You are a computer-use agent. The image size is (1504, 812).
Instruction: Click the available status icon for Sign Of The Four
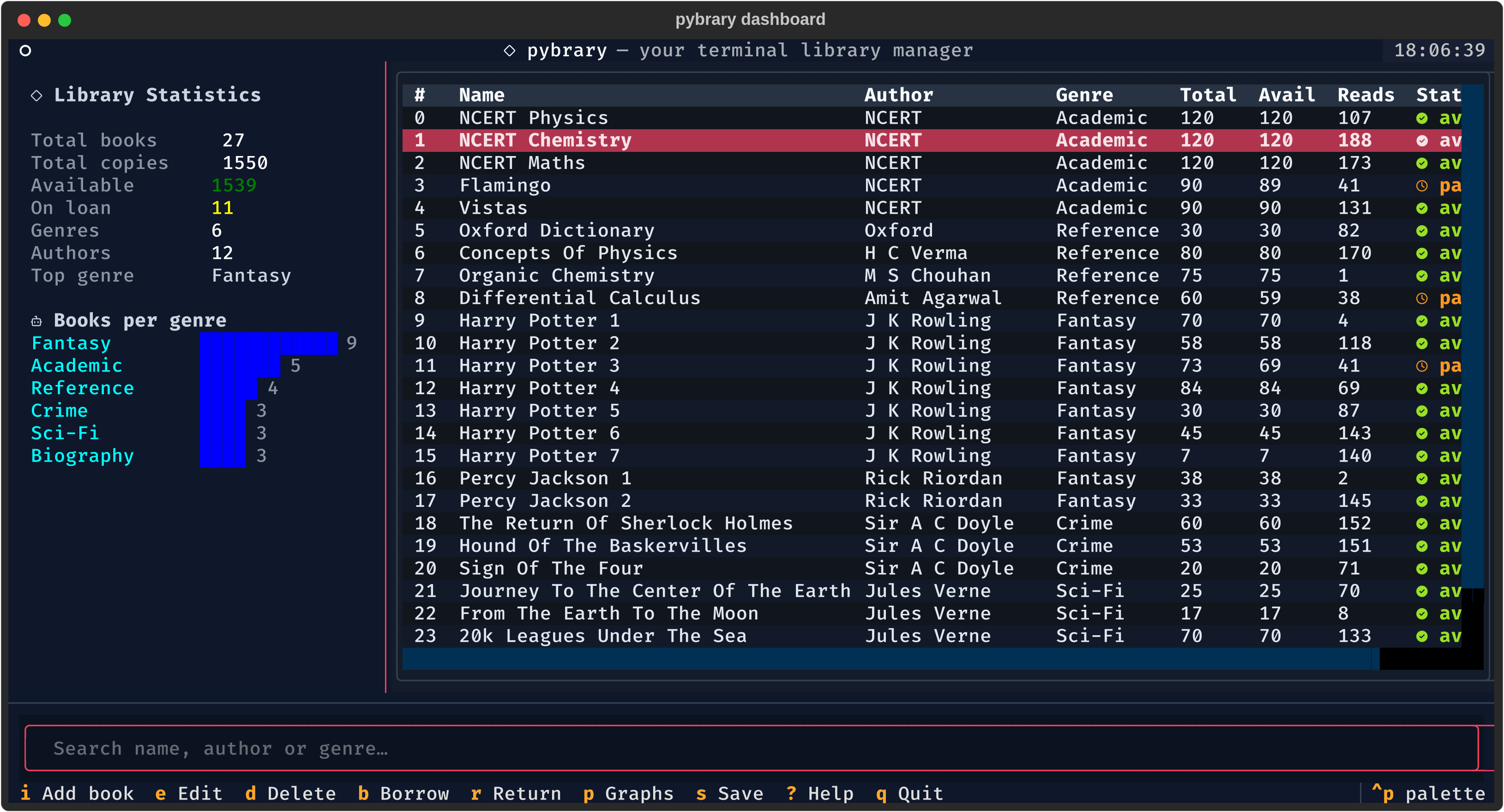point(1422,569)
